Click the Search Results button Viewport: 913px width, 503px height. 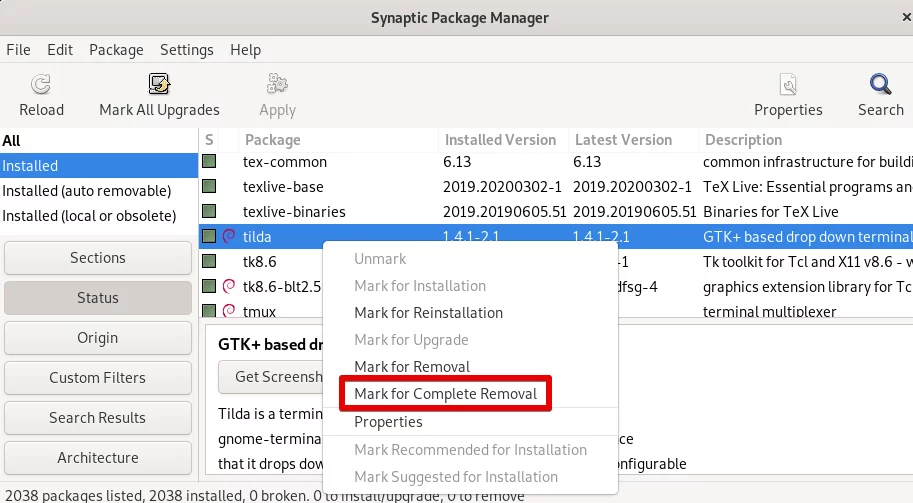coord(98,418)
